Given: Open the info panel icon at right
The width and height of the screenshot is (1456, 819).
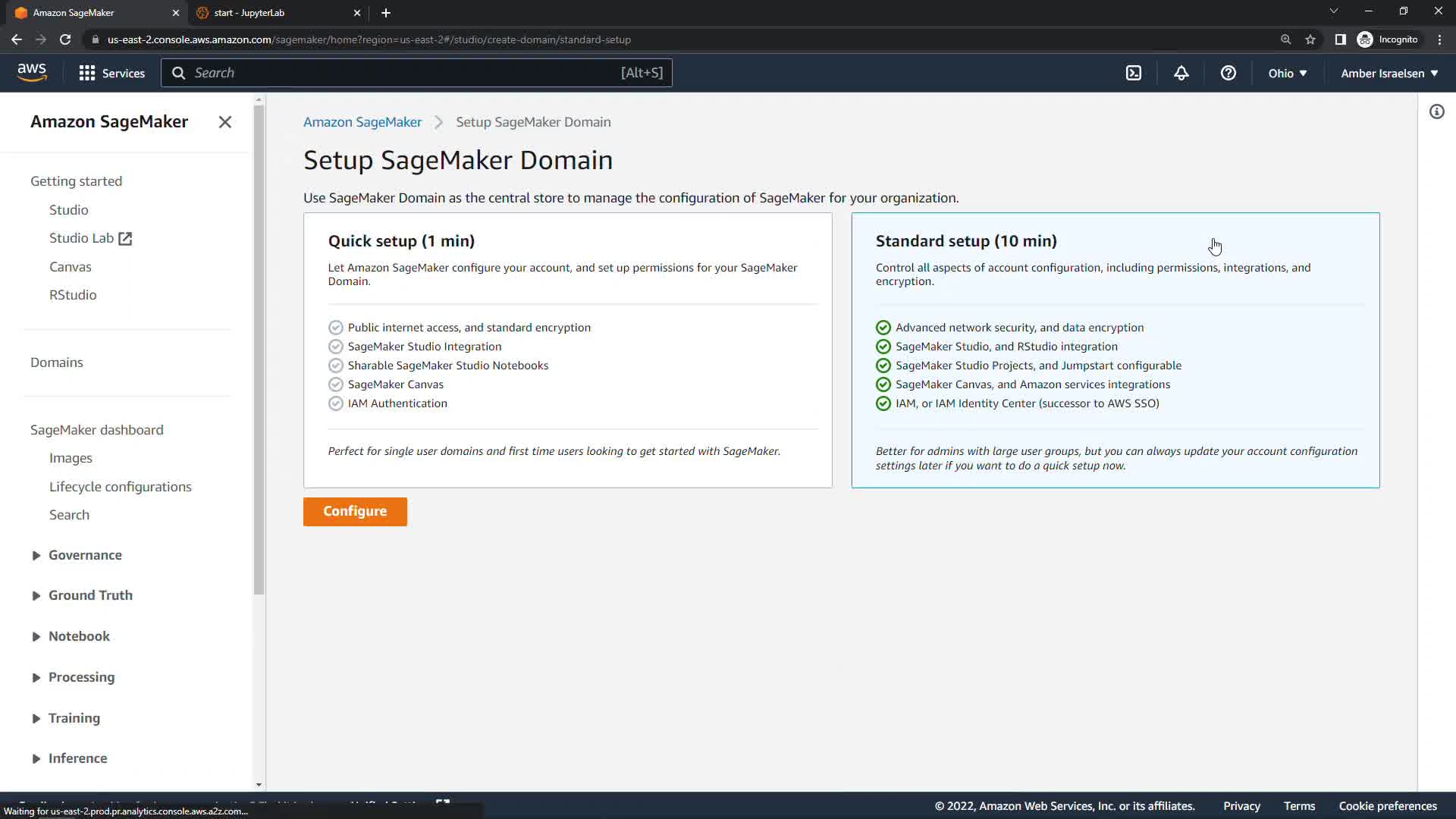Looking at the screenshot, I should point(1436,112).
